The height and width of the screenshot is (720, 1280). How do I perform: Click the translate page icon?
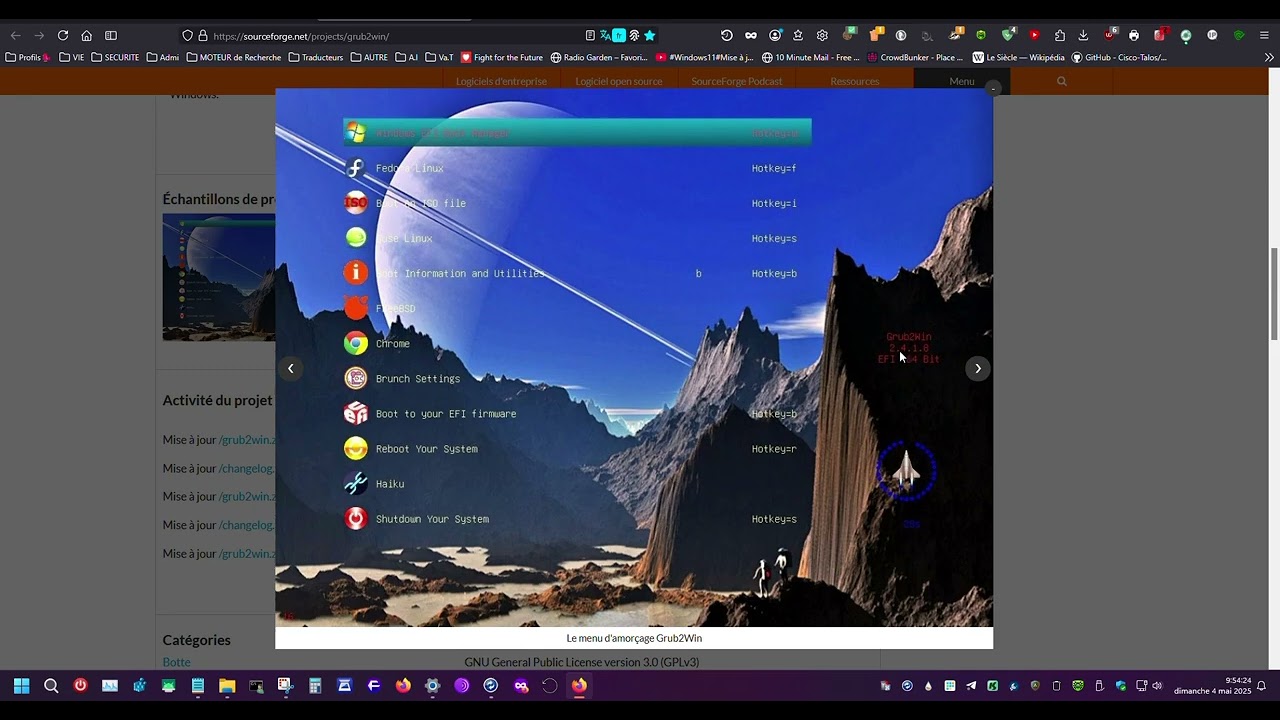pos(605,36)
